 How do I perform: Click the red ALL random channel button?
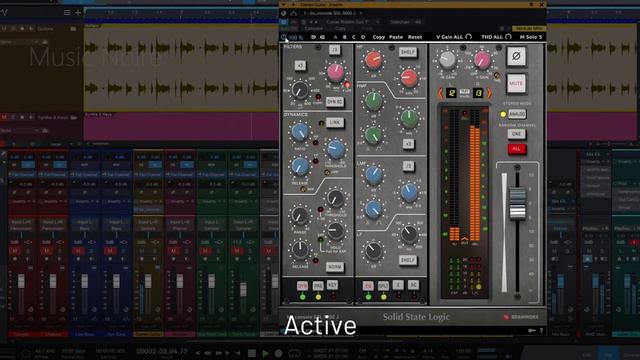pyautogui.click(x=517, y=149)
